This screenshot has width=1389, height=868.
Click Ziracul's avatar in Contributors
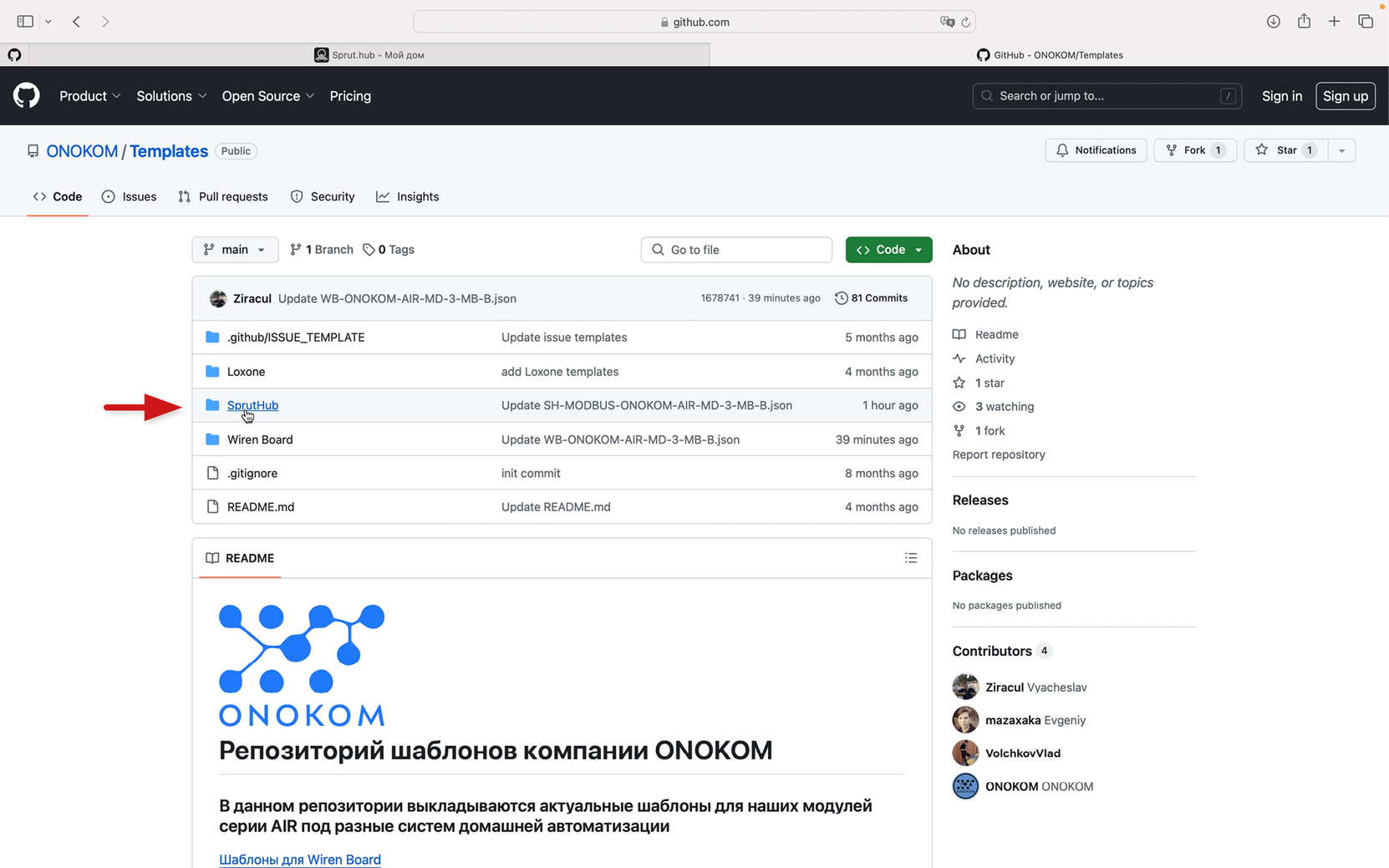965,687
